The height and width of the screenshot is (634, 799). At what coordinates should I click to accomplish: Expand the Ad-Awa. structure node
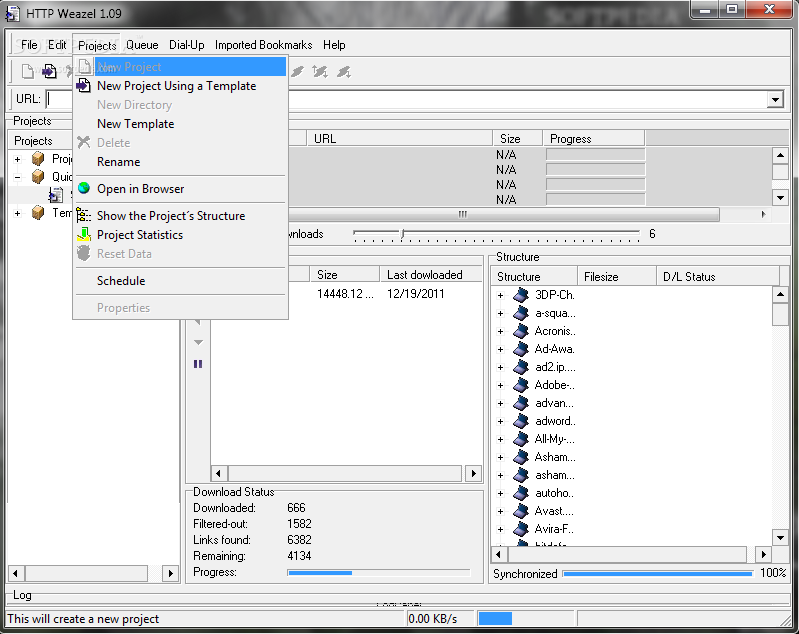(500, 350)
